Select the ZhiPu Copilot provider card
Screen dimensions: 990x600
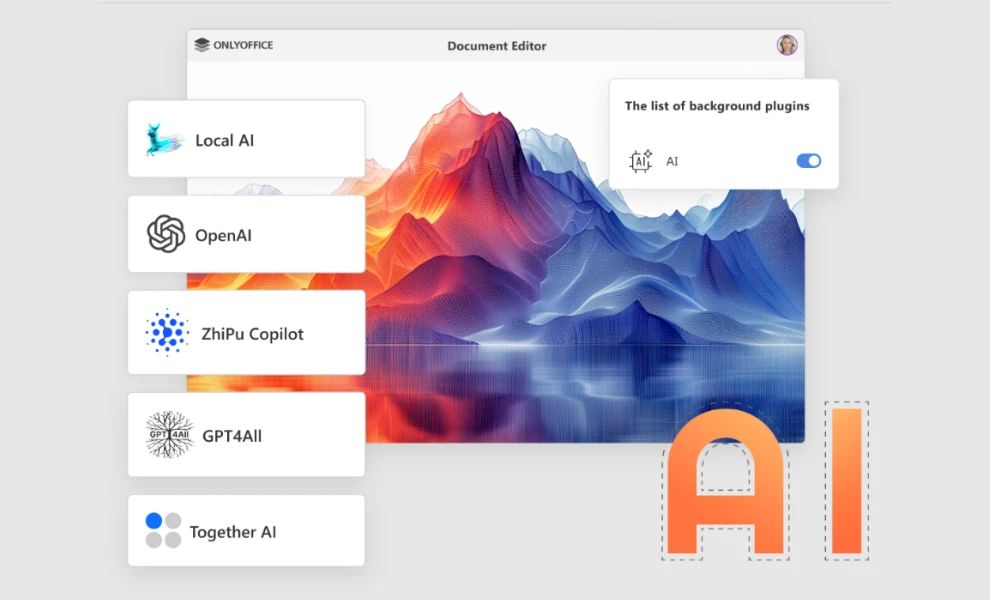coord(246,332)
